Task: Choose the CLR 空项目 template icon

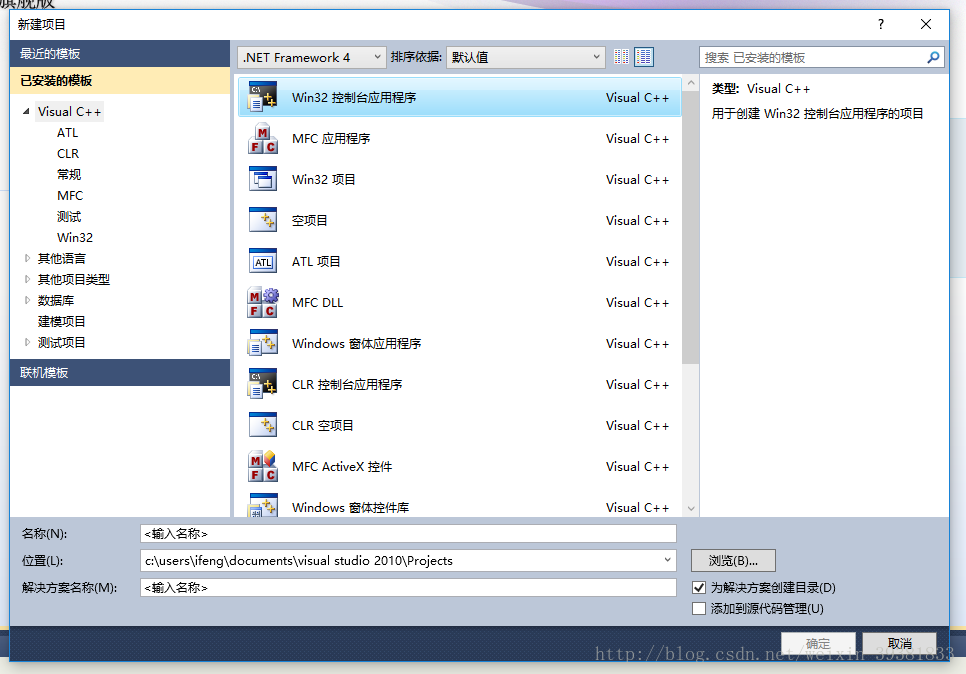Action: (x=262, y=425)
